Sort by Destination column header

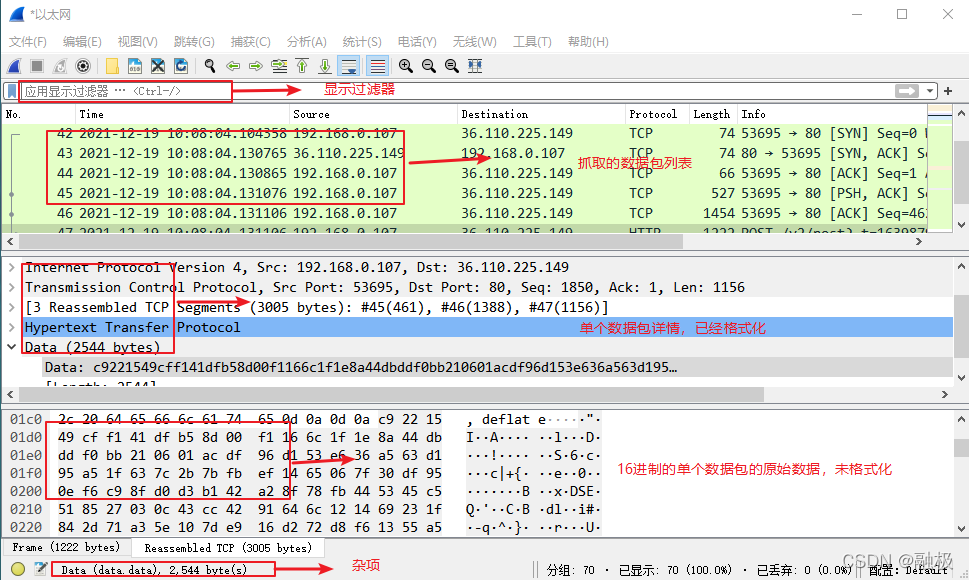click(541, 114)
